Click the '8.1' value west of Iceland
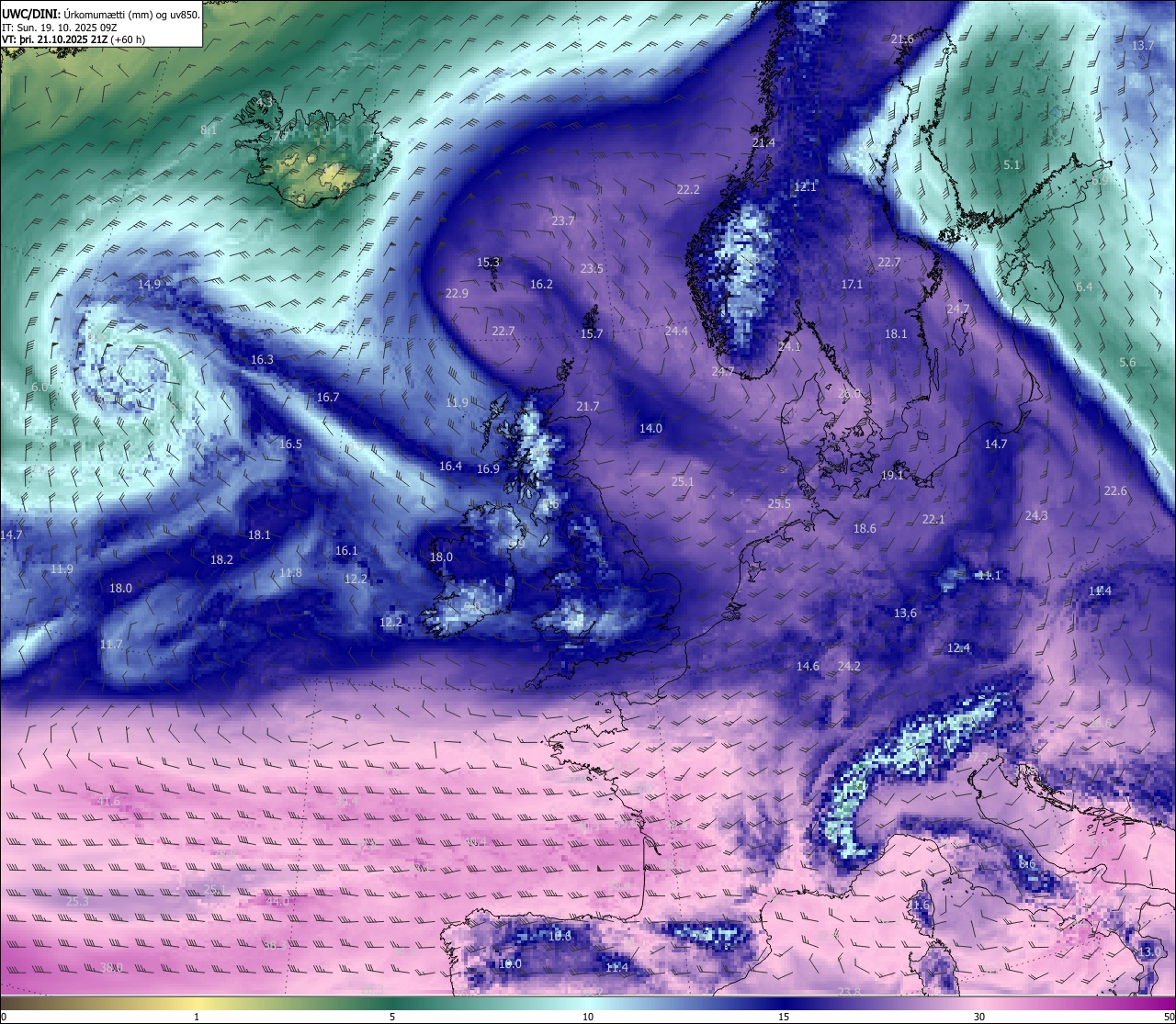Screen dimensions: 1176x1024 tap(209, 130)
